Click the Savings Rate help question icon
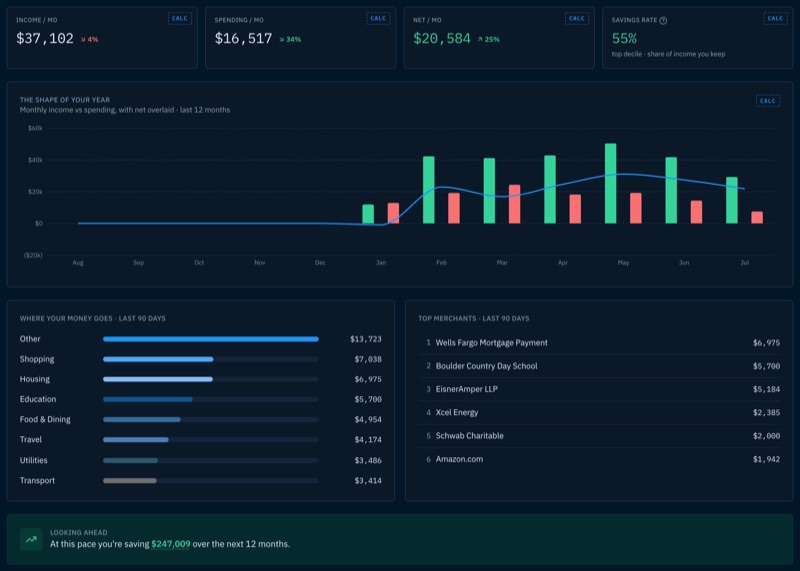 pos(663,20)
